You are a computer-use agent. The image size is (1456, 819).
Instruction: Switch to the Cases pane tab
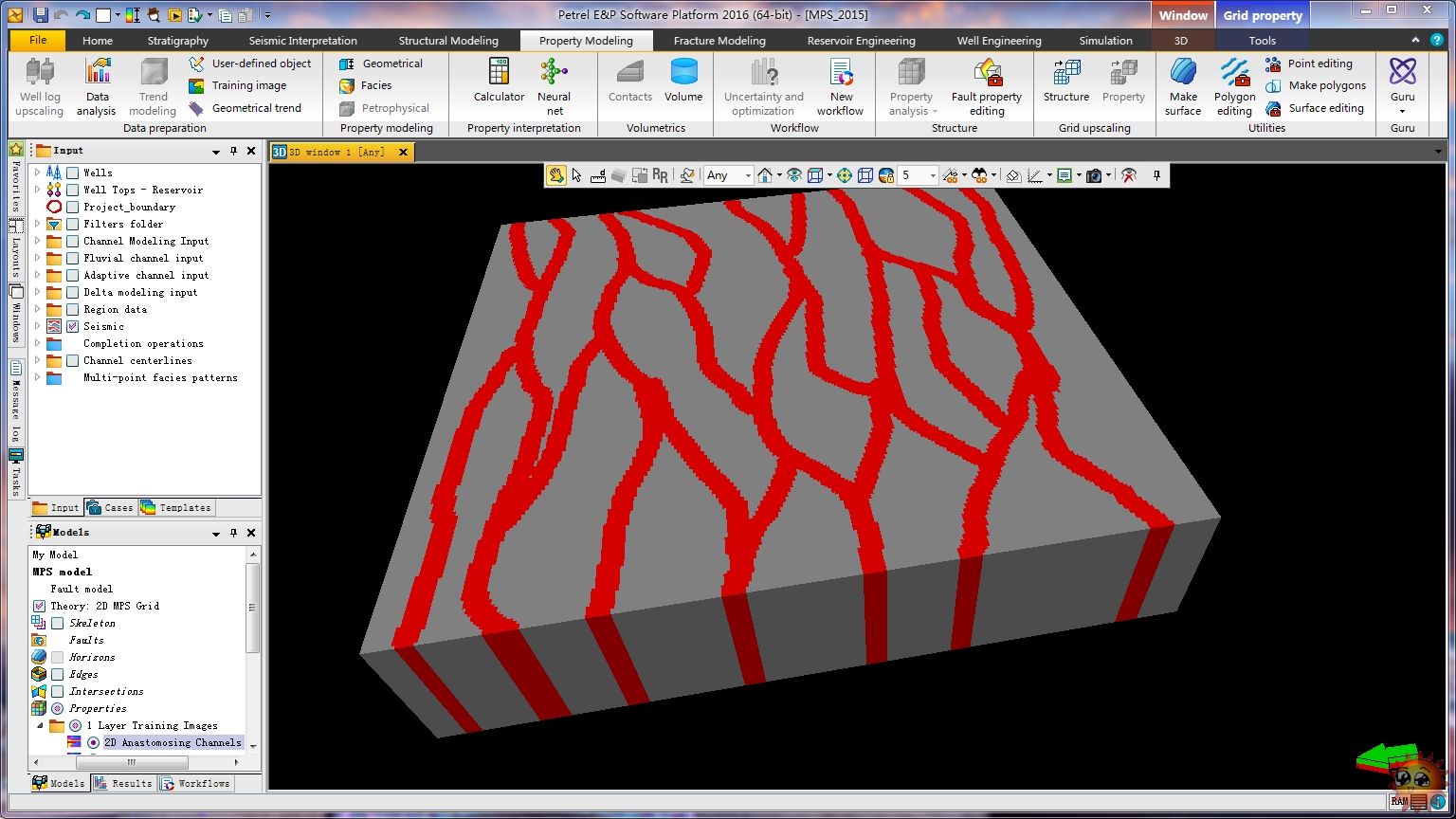111,507
